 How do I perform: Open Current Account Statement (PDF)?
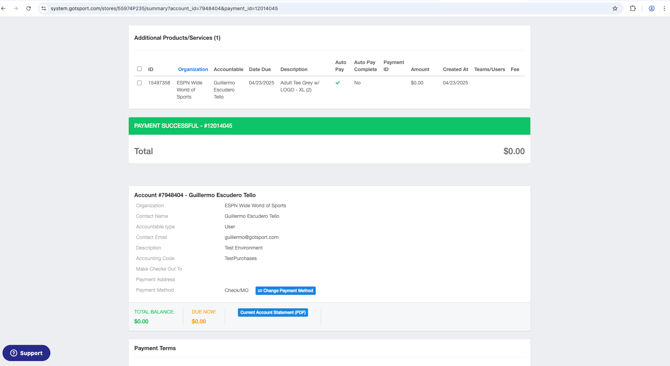point(273,313)
